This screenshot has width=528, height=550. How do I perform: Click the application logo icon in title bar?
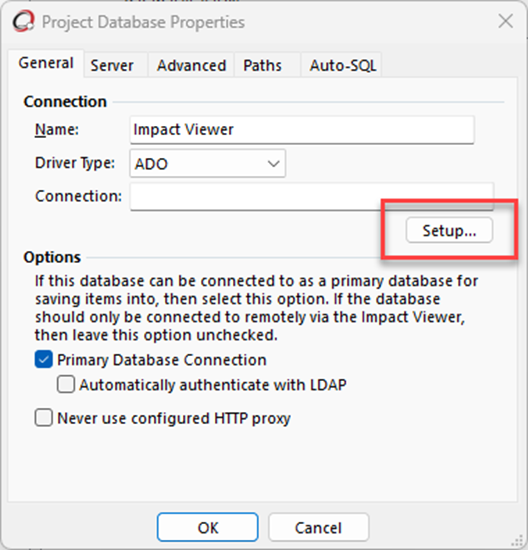[x=24, y=22]
